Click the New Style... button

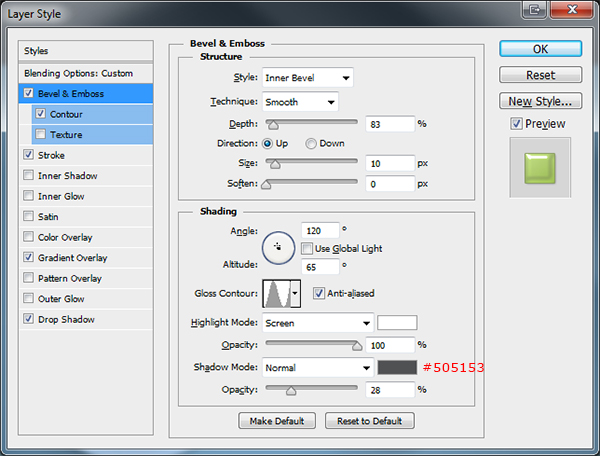click(540, 101)
